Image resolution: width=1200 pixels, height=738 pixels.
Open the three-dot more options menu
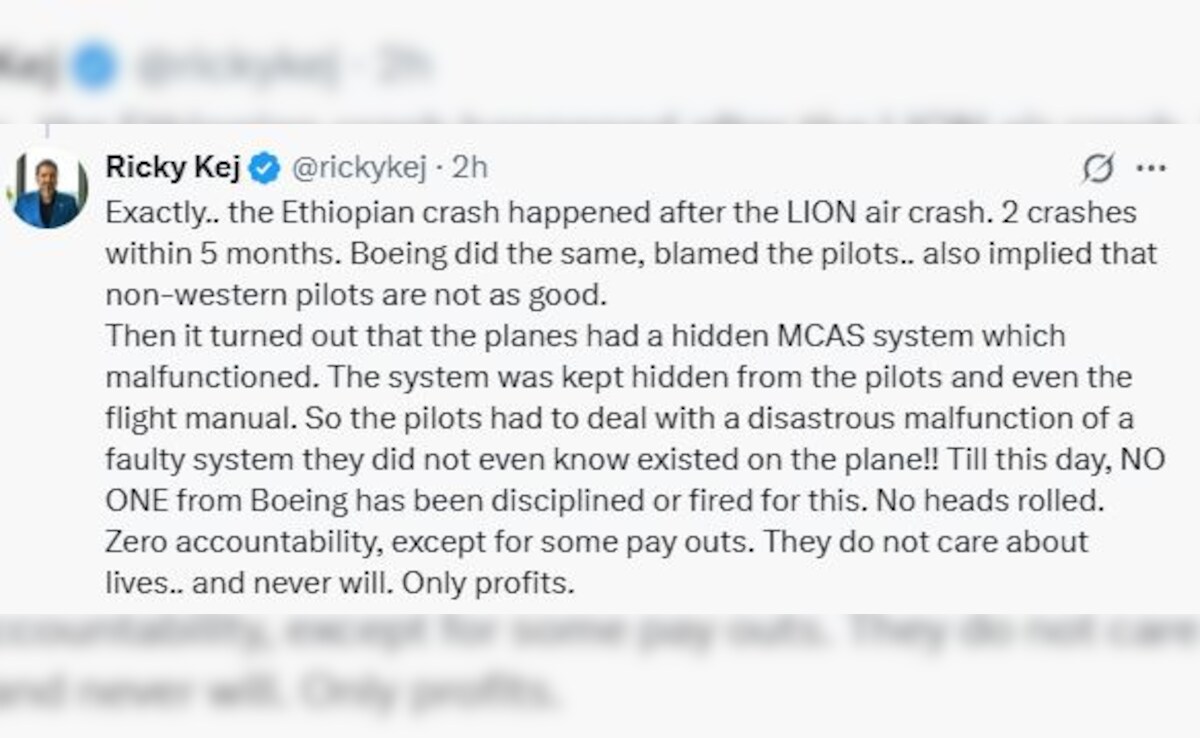(1151, 169)
